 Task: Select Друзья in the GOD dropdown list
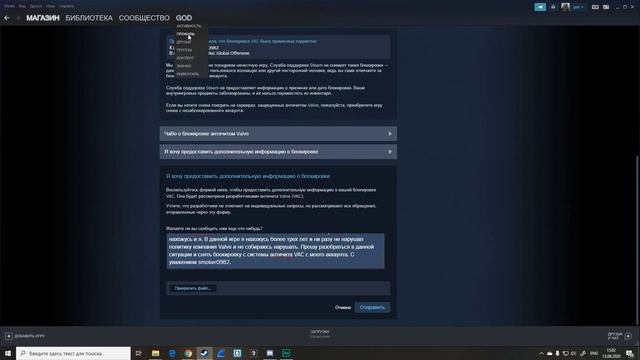point(184,42)
